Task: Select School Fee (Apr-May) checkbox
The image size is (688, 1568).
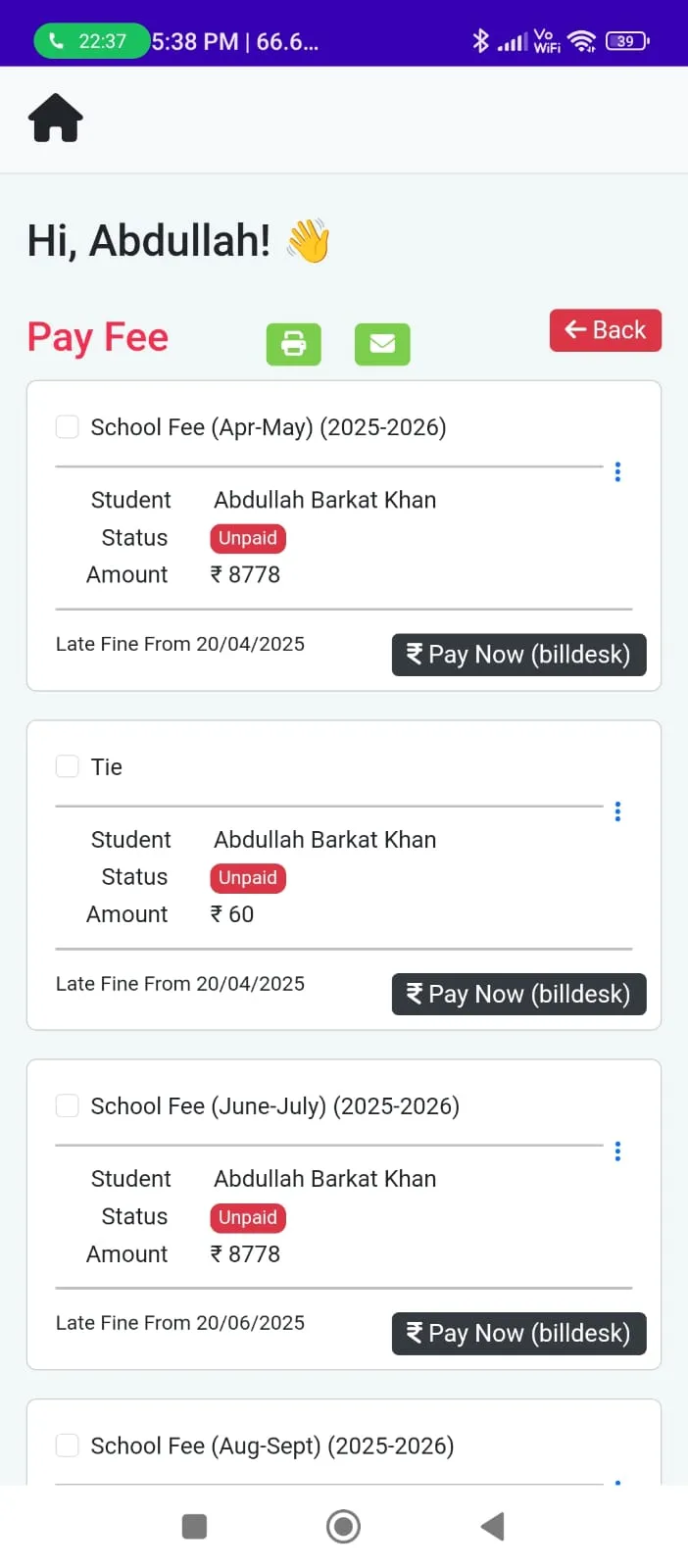Action: click(x=68, y=426)
